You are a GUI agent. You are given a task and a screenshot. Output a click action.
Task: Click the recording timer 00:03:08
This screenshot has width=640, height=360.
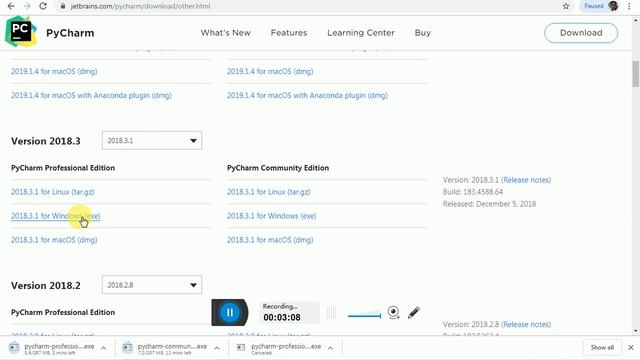click(x=282, y=318)
